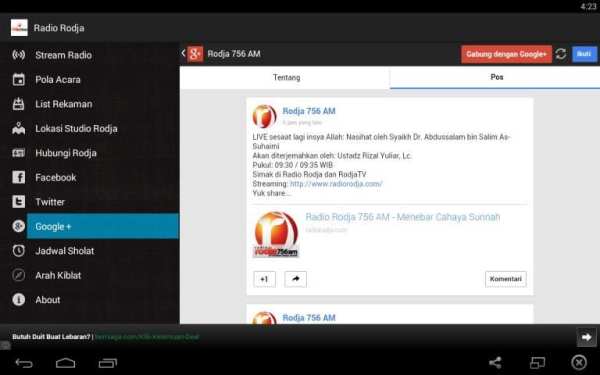Click the Komentari button
Screen dimensions: 600x375
[505, 279]
